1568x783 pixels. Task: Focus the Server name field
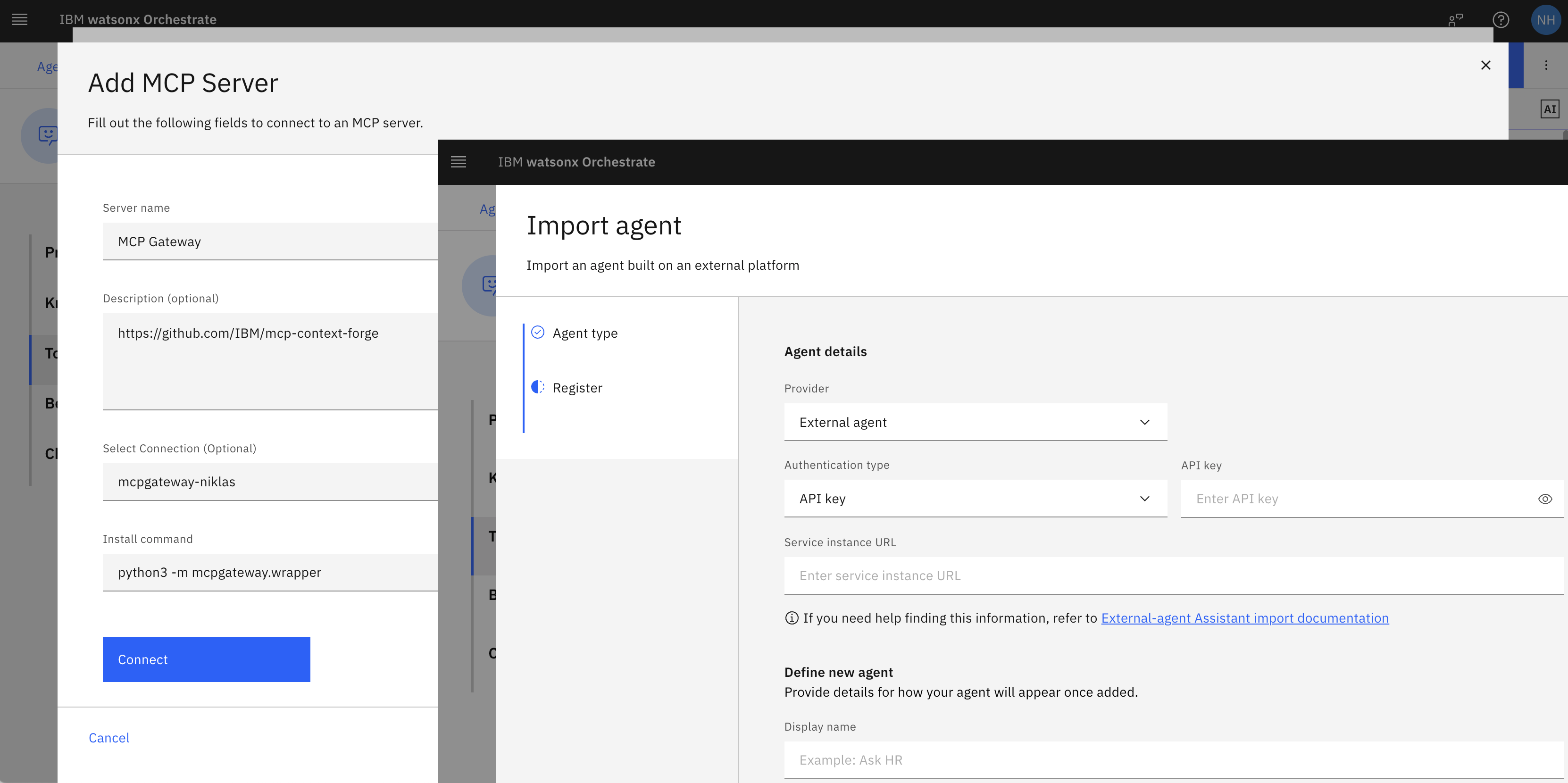click(x=270, y=242)
